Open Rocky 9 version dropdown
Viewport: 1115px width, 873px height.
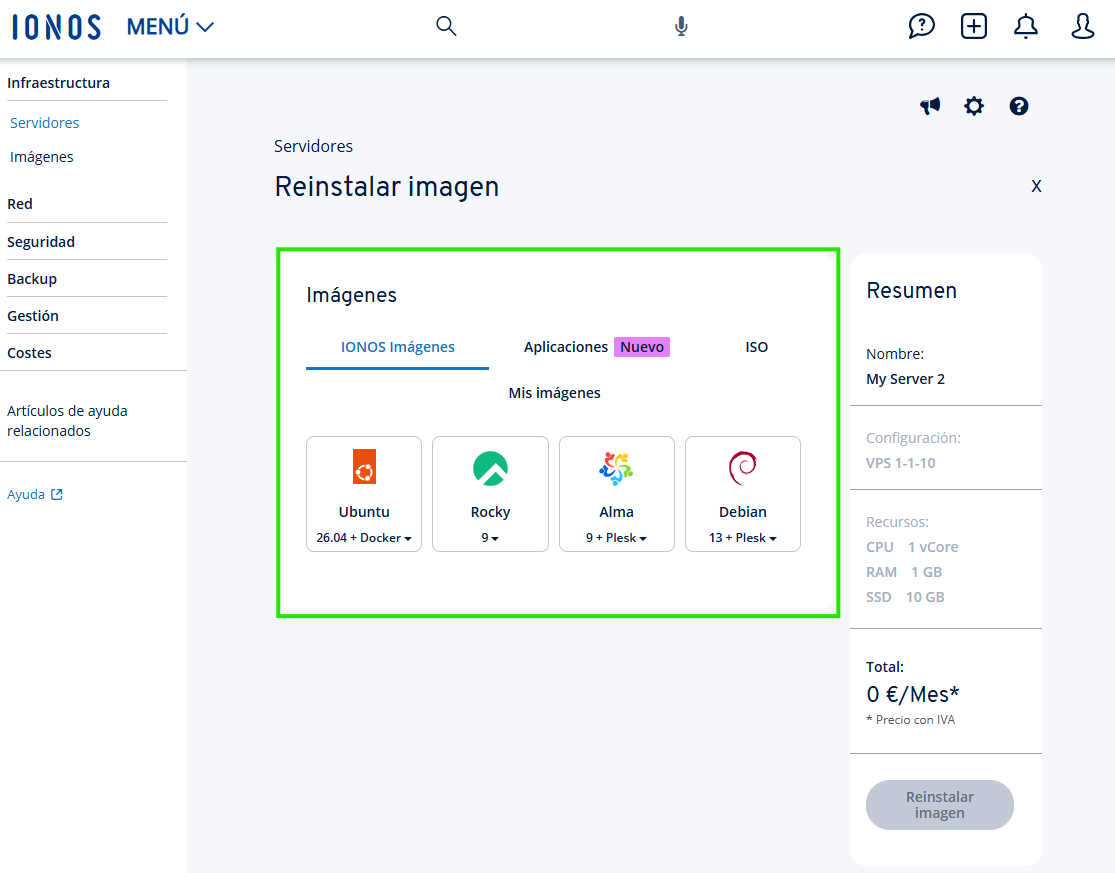pos(491,538)
